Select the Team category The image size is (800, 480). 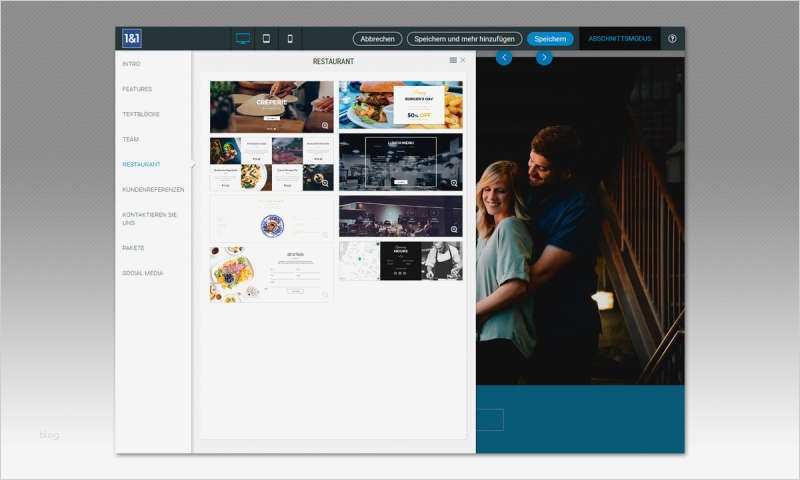coord(131,139)
